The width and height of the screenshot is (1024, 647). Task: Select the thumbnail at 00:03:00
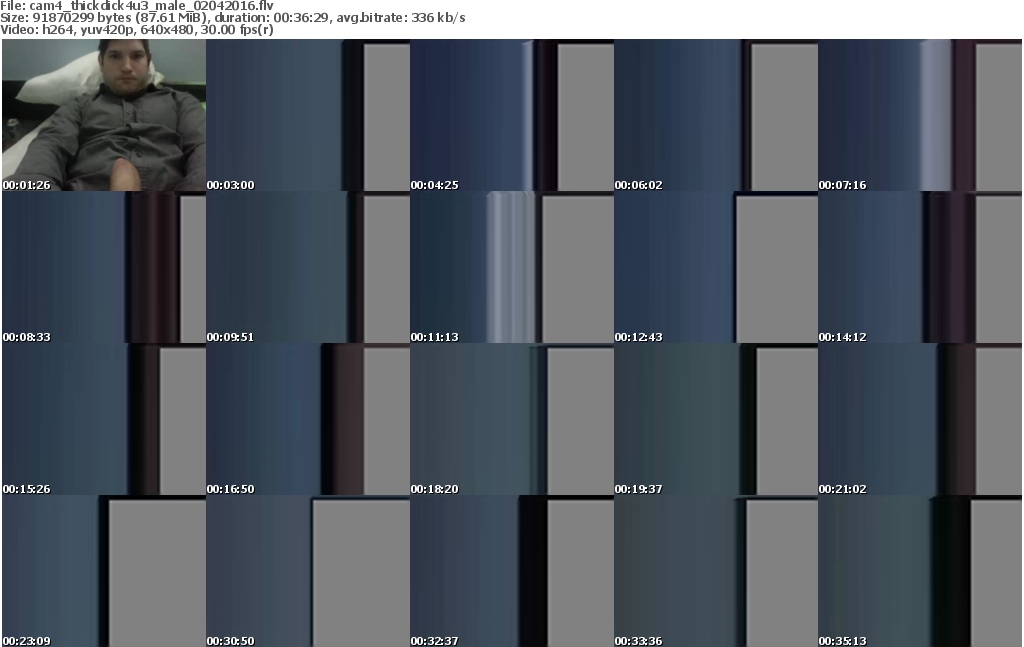[x=308, y=115]
